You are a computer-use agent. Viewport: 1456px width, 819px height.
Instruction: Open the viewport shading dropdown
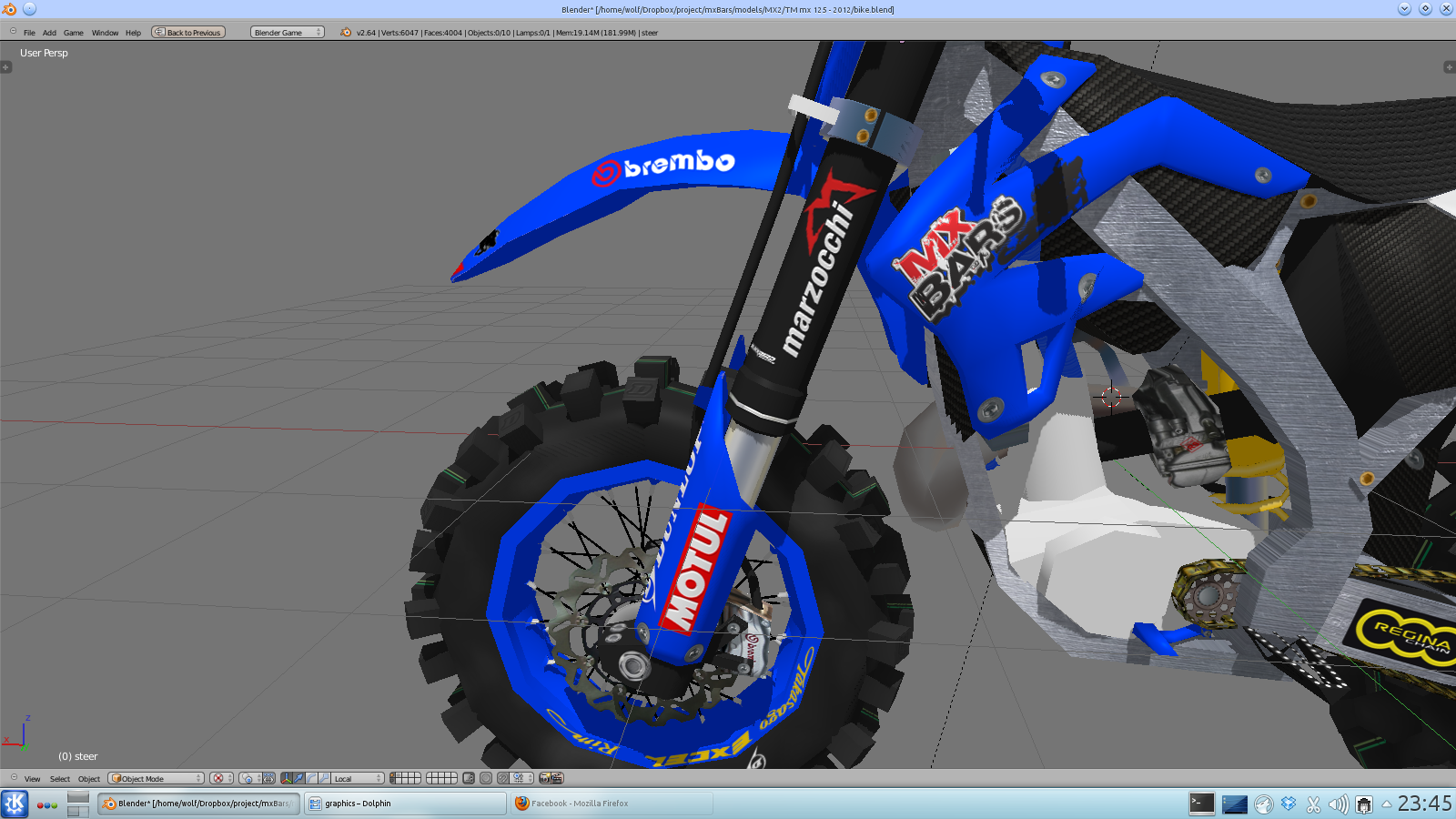pyautogui.click(x=221, y=778)
